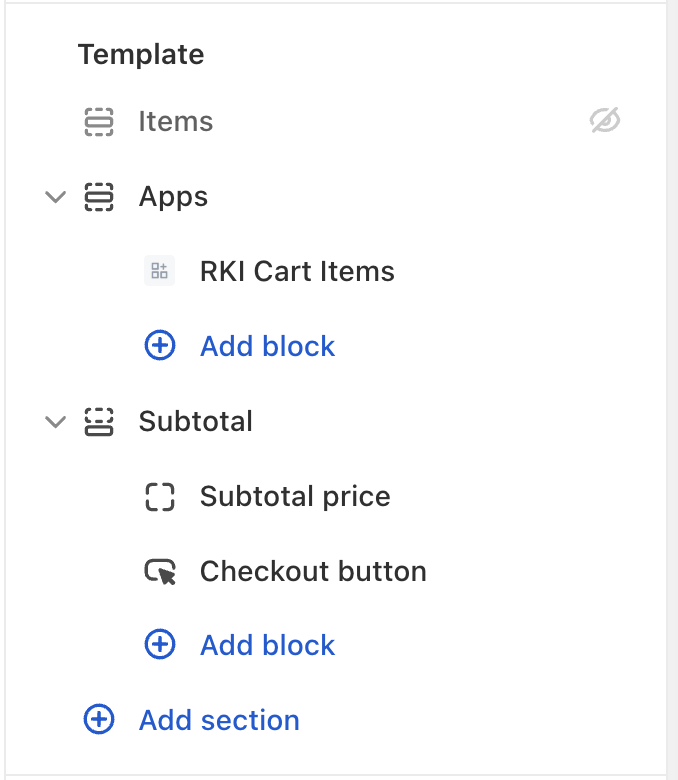
Task: Click the Items section icon
Action: click(98, 122)
